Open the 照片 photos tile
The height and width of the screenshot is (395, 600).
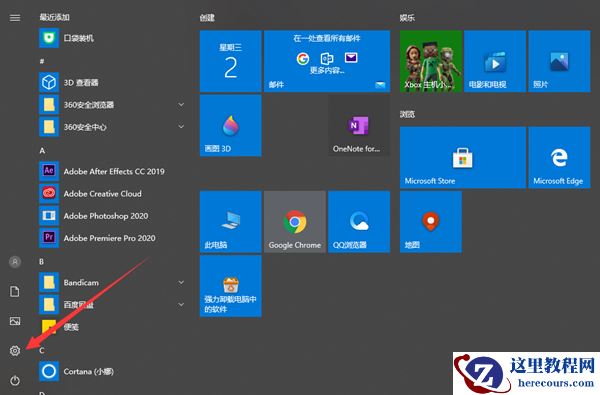coord(559,61)
